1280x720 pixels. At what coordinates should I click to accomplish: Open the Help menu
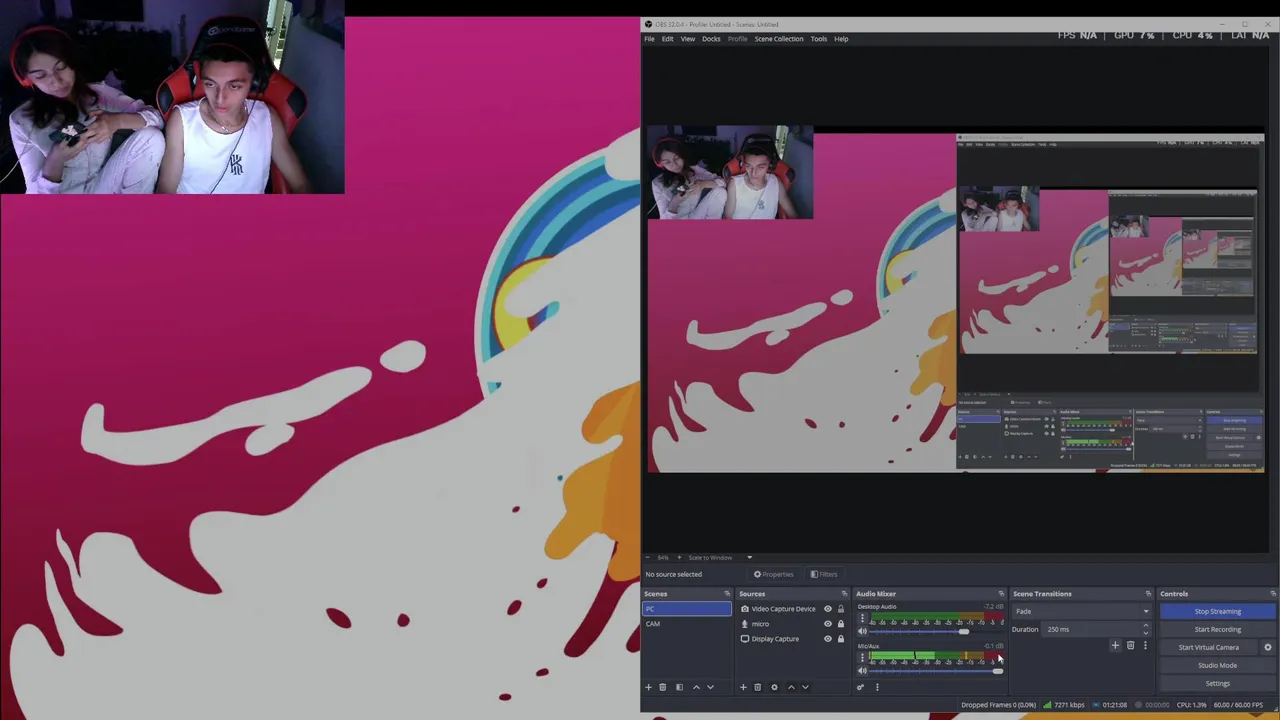[x=841, y=39]
